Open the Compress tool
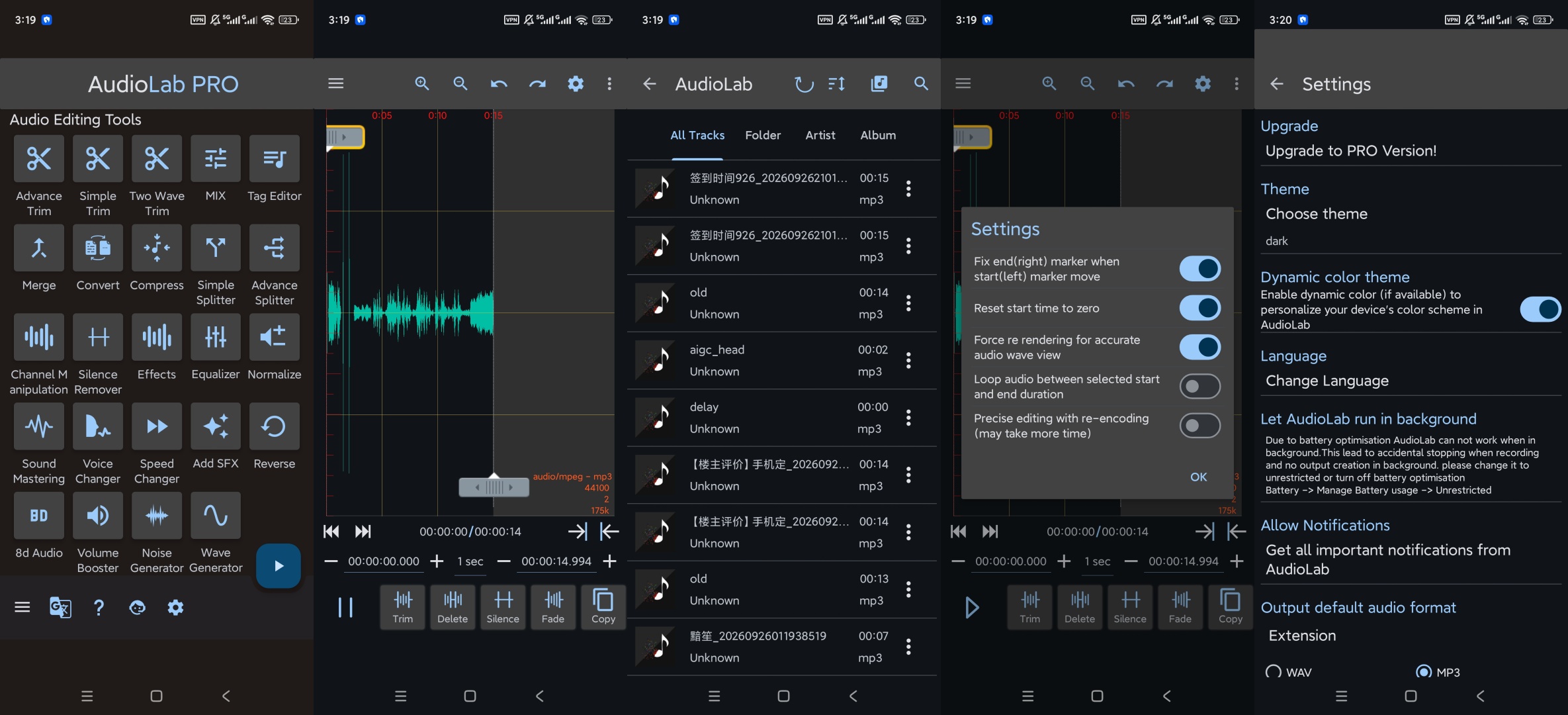 (x=157, y=248)
